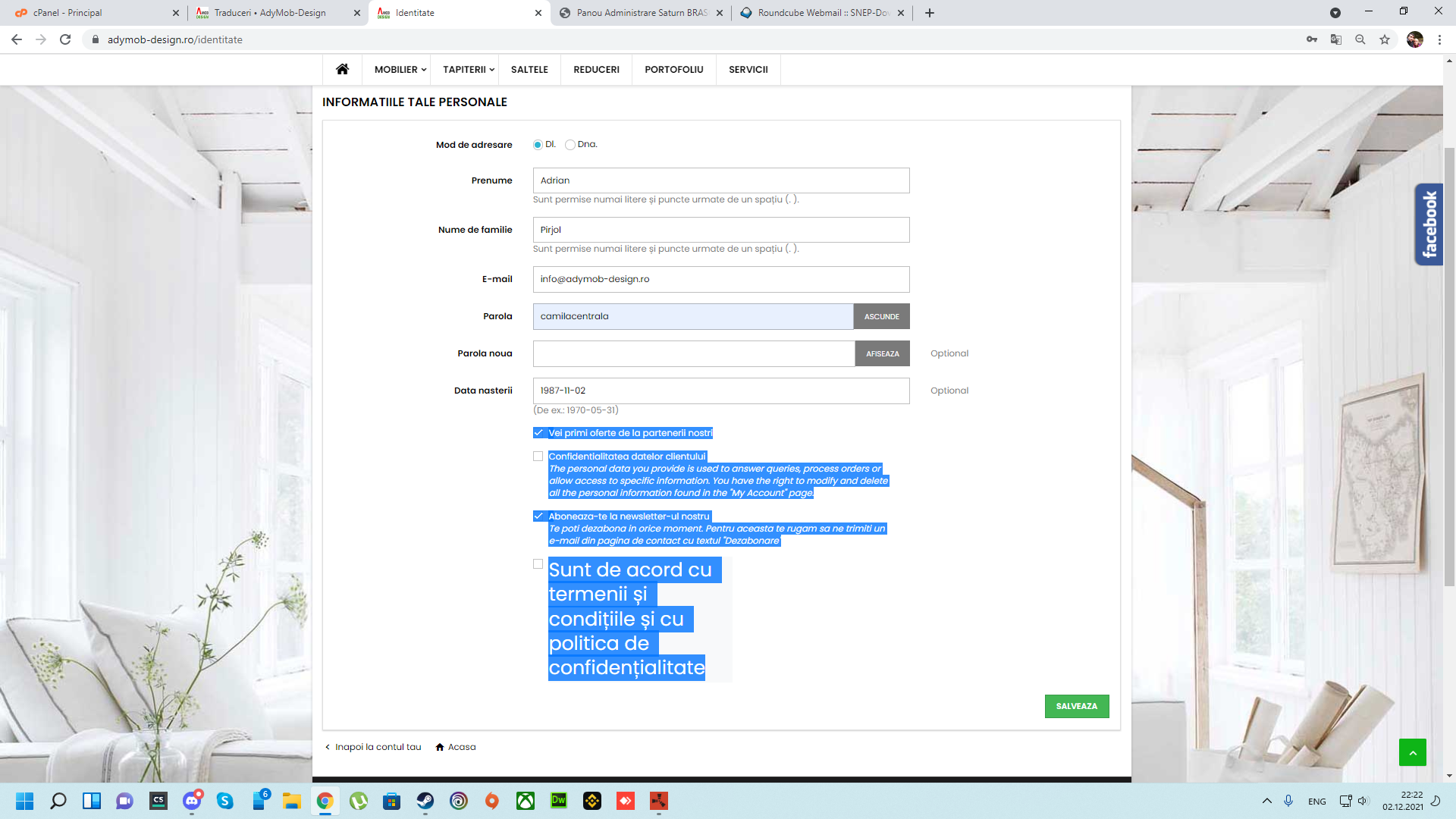Reload the page with browser refresh icon
Image resolution: width=1456 pixels, height=819 pixels.
pos(65,39)
